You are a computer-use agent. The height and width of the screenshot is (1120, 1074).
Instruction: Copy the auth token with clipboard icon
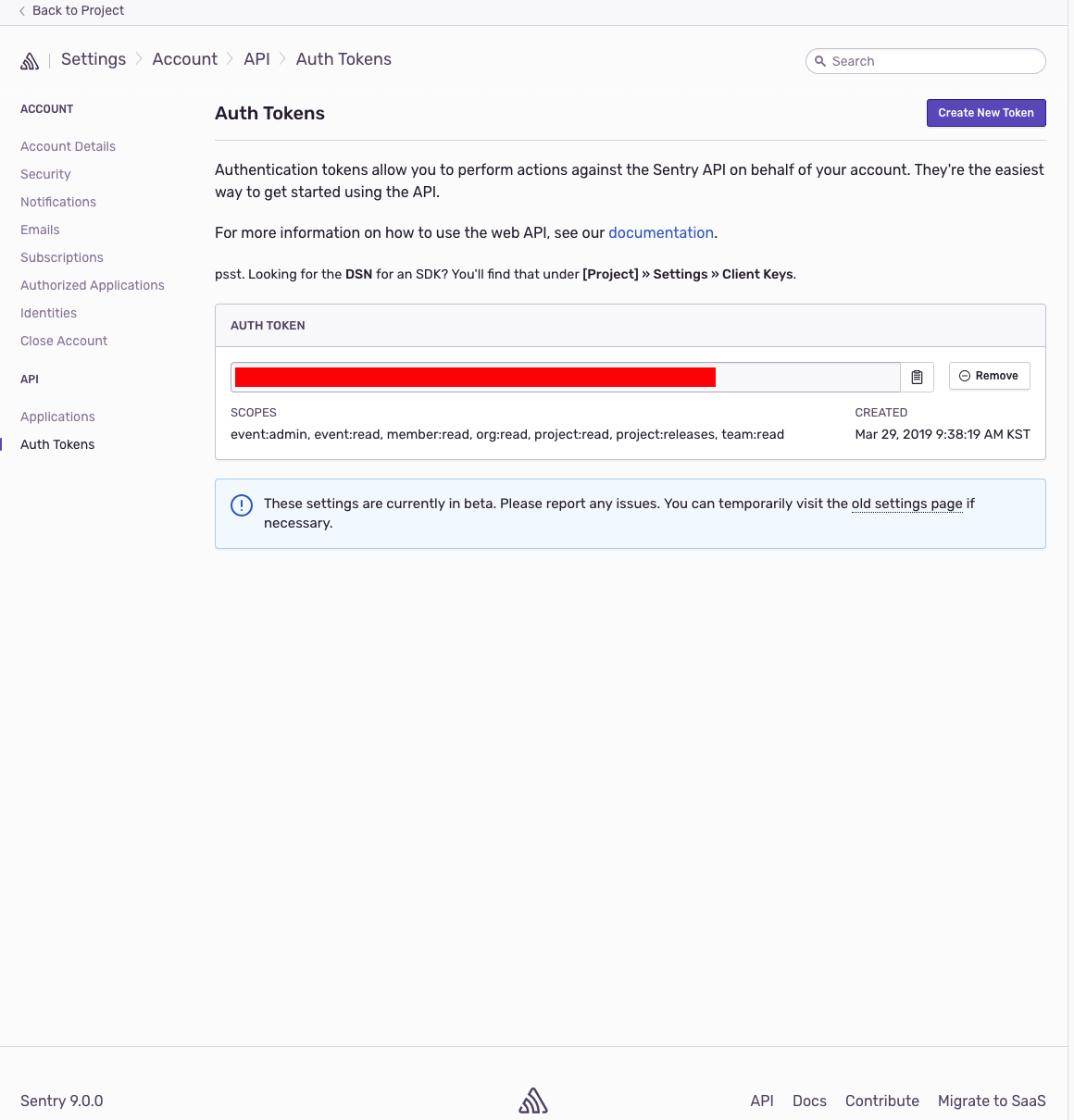pyautogui.click(x=917, y=377)
